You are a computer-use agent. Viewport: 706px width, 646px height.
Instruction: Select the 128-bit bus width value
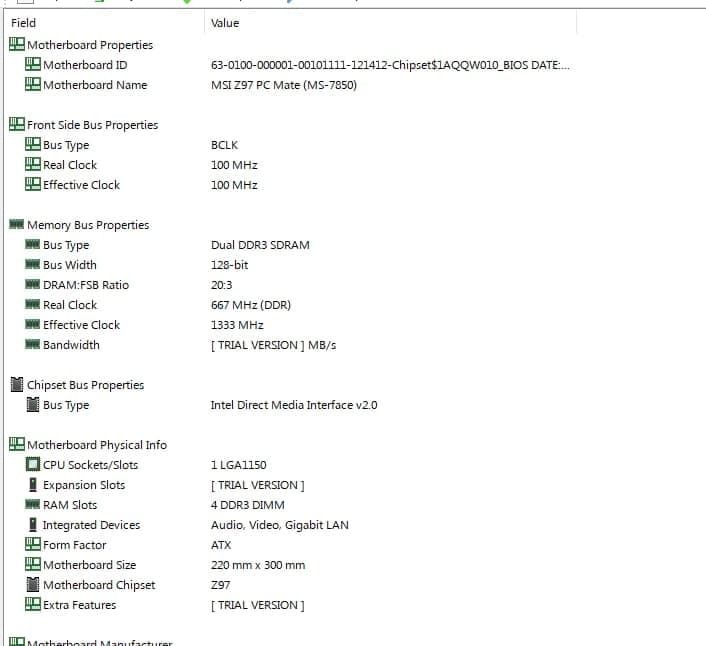click(229, 265)
